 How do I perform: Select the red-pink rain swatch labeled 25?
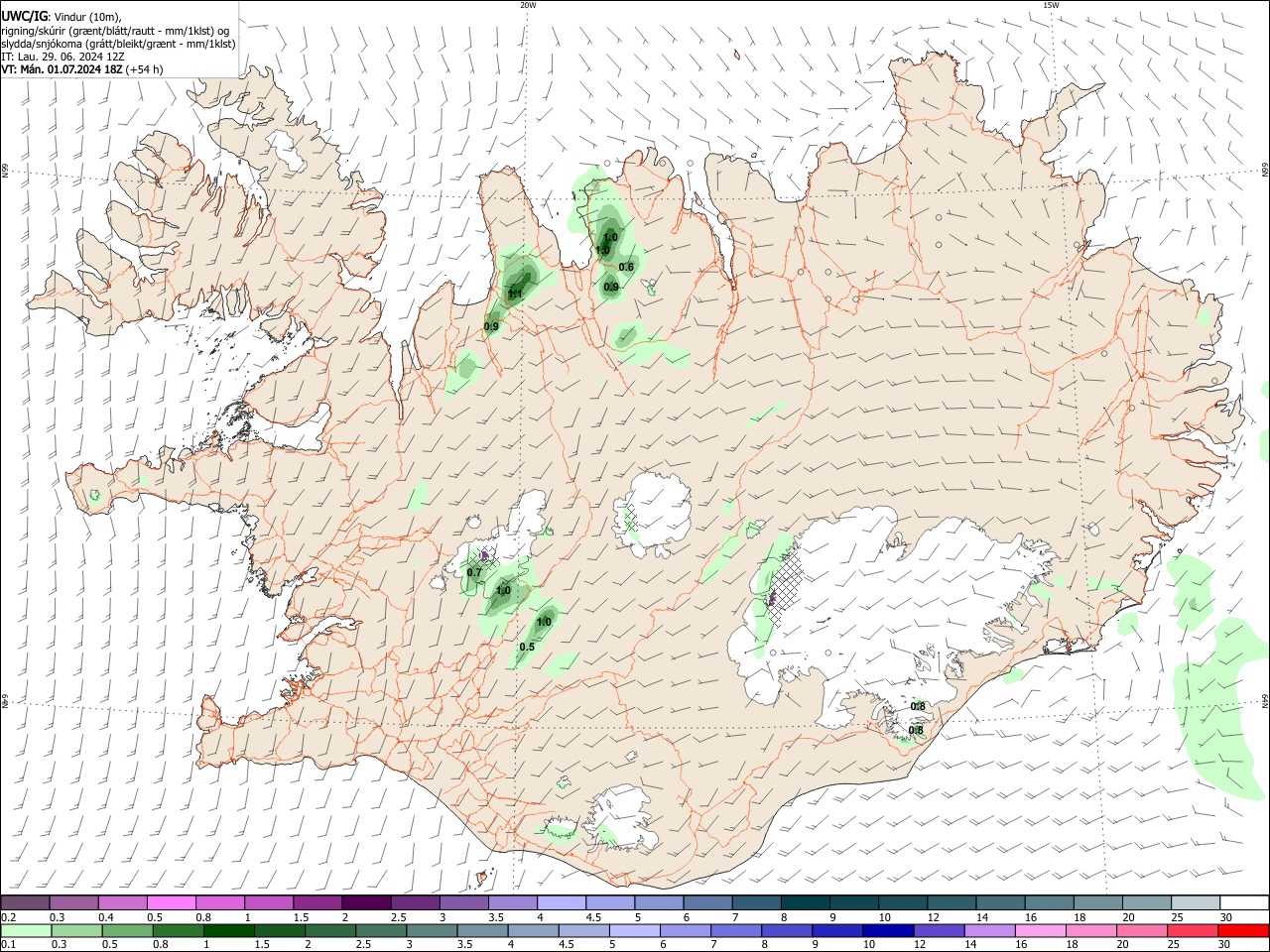tap(1192, 930)
